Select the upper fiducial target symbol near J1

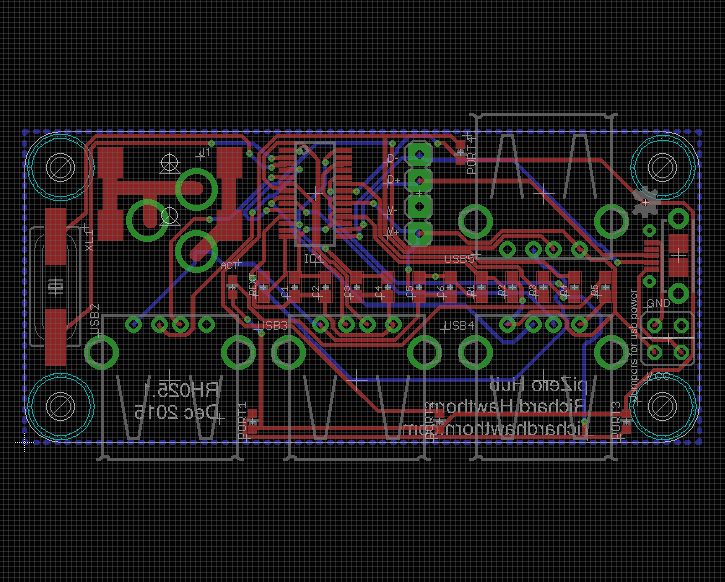click(x=170, y=164)
